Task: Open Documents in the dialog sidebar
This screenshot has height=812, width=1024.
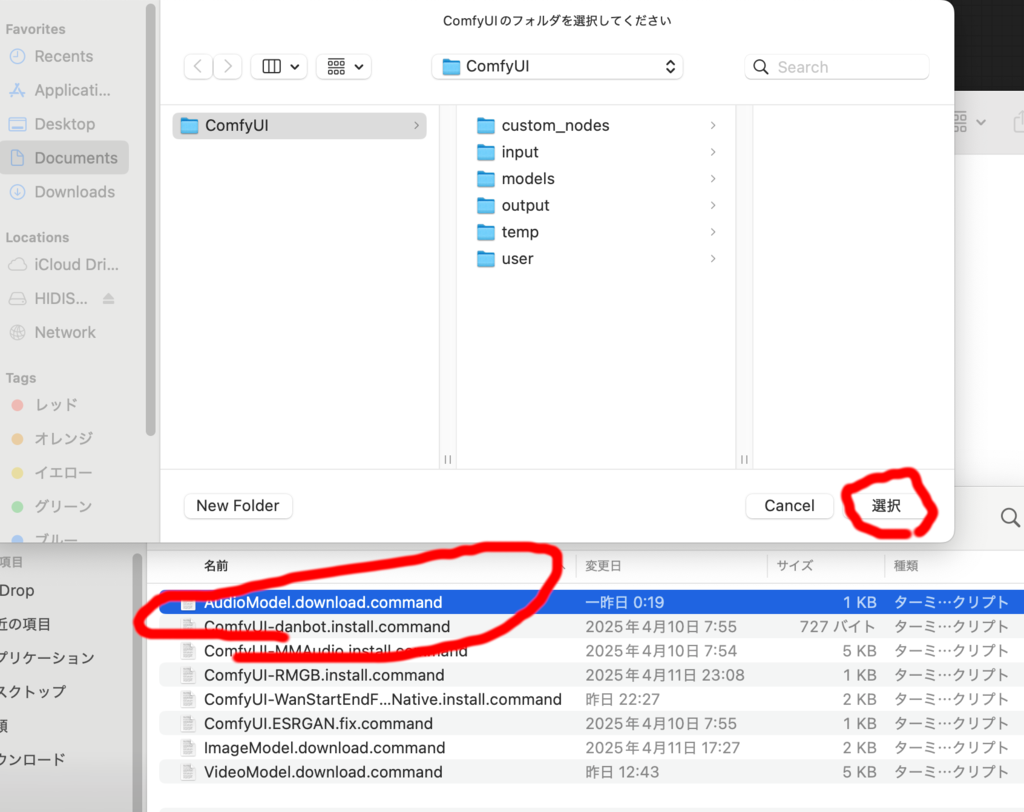Action: pos(64,158)
